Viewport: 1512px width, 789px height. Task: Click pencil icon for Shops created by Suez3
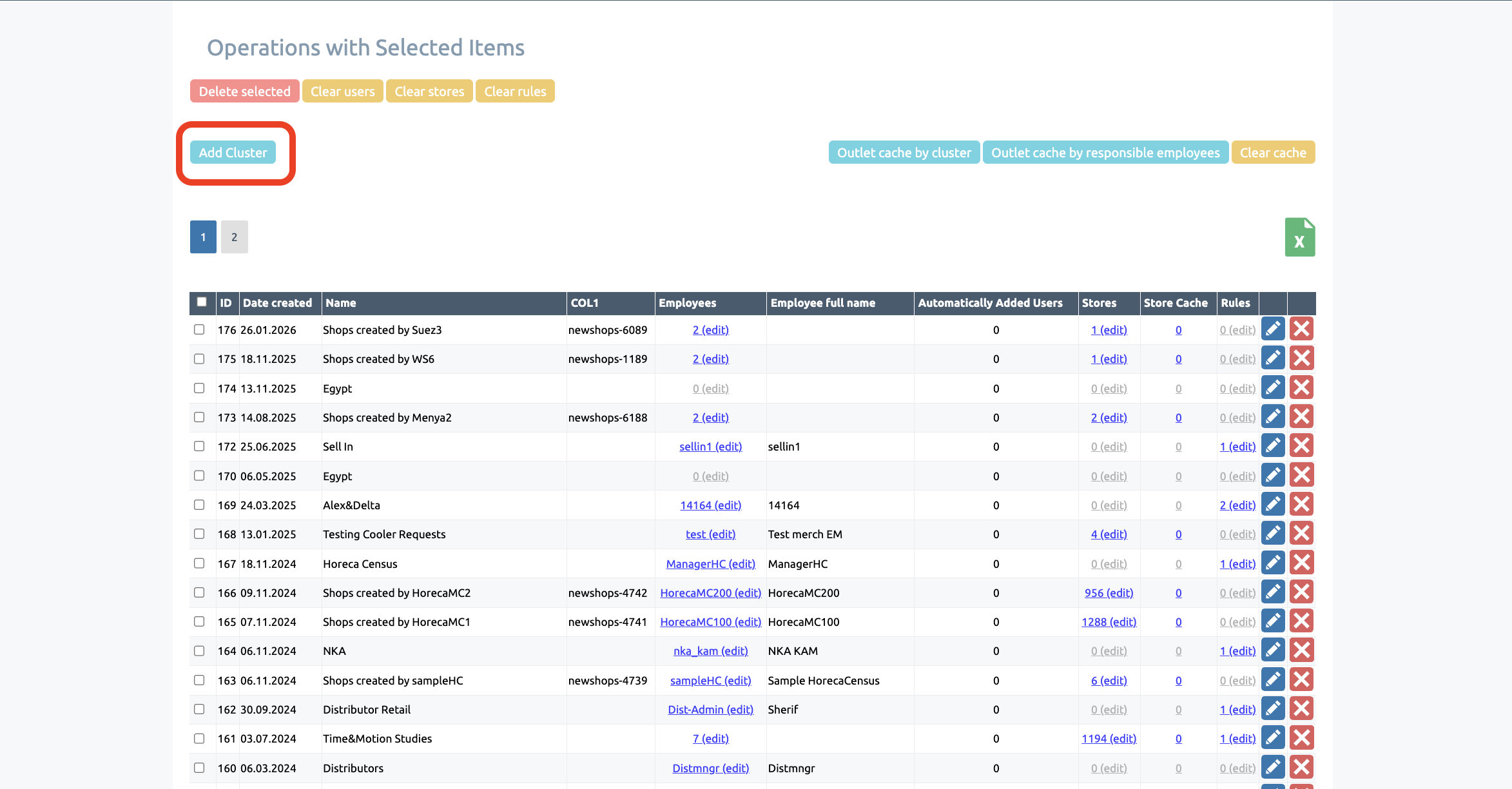point(1273,329)
